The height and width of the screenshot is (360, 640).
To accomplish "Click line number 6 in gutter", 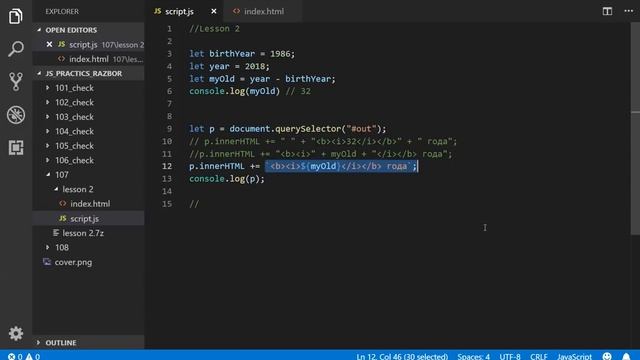I will [169, 91].
